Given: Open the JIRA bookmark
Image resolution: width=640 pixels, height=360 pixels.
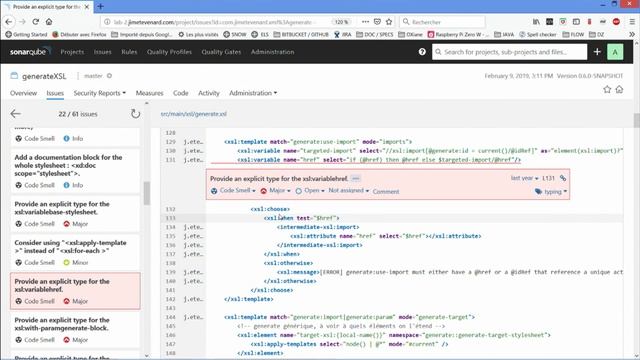Looking at the screenshot, I should [x=342, y=35].
